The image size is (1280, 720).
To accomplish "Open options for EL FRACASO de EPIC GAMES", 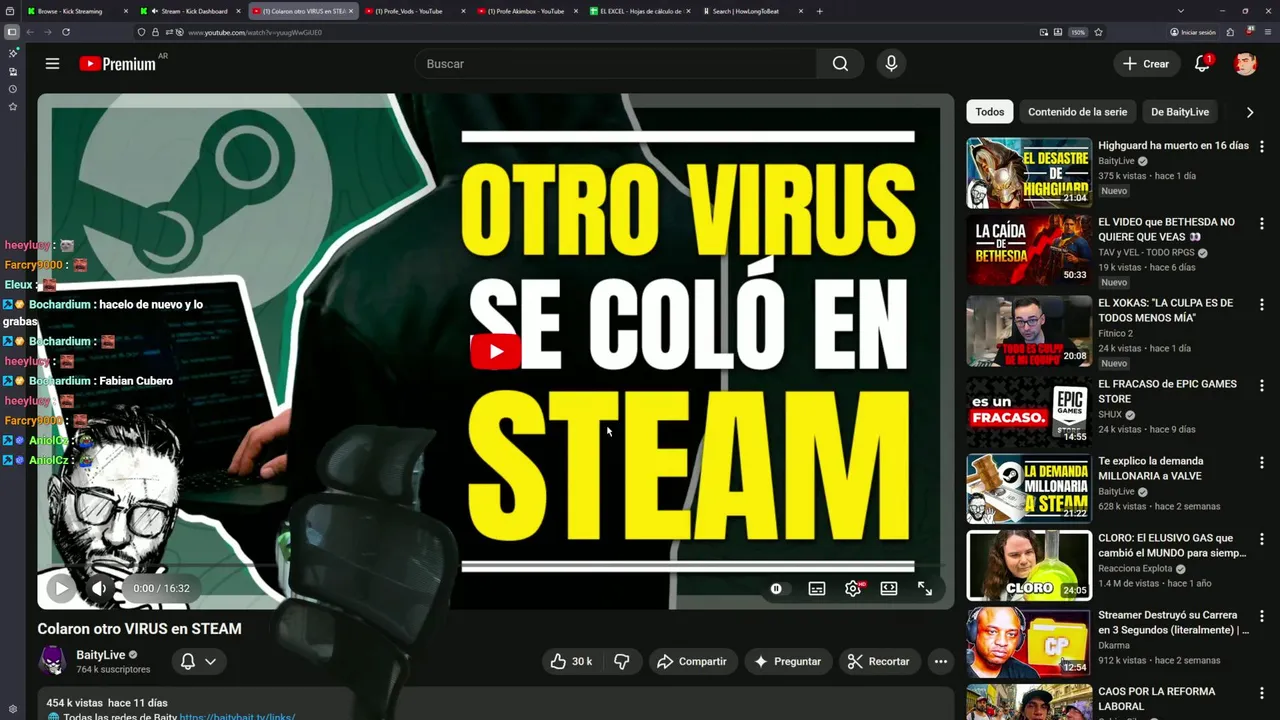I will pyautogui.click(x=1261, y=385).
